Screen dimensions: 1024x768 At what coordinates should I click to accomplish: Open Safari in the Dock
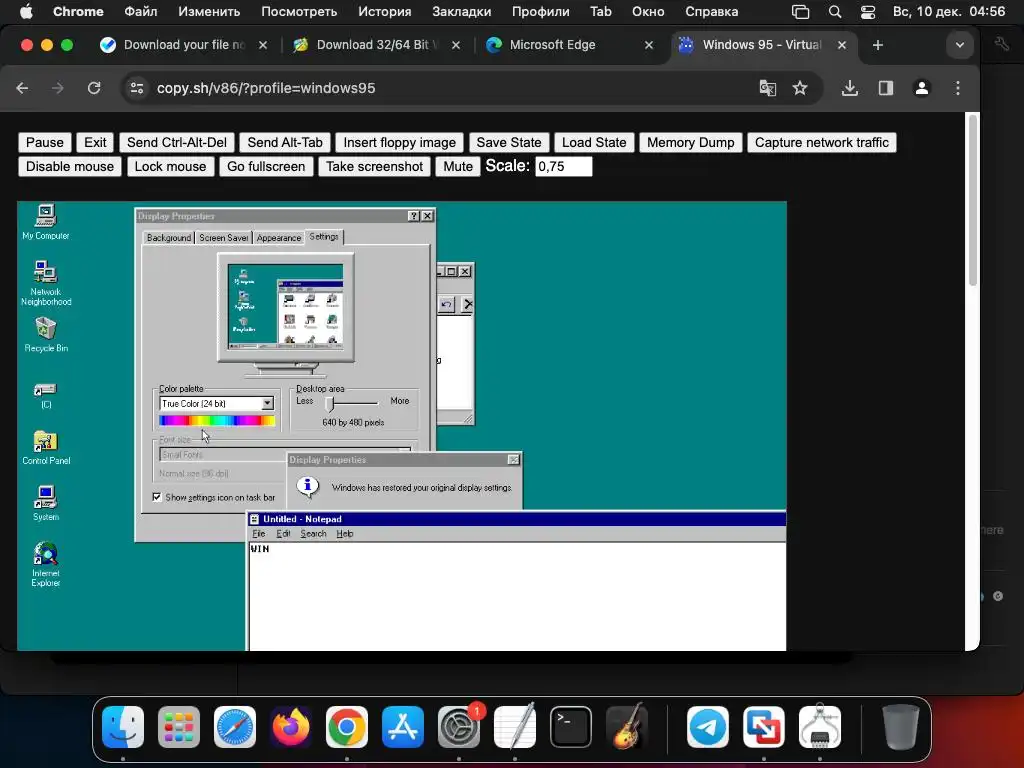pyautogui.click(x=235, y=727)
